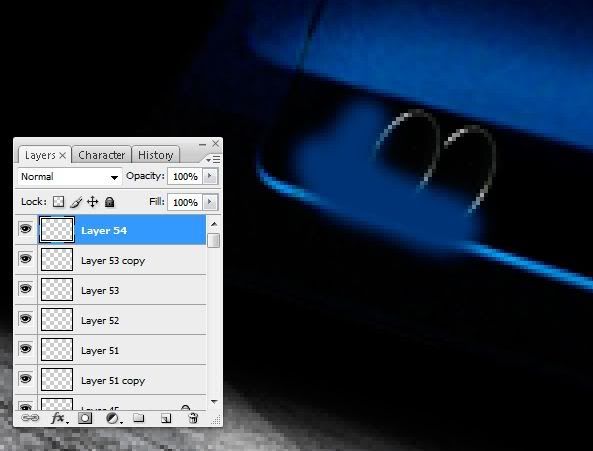
Task: Open the Normal blend mode dropdown
Action: click(70, 177)
